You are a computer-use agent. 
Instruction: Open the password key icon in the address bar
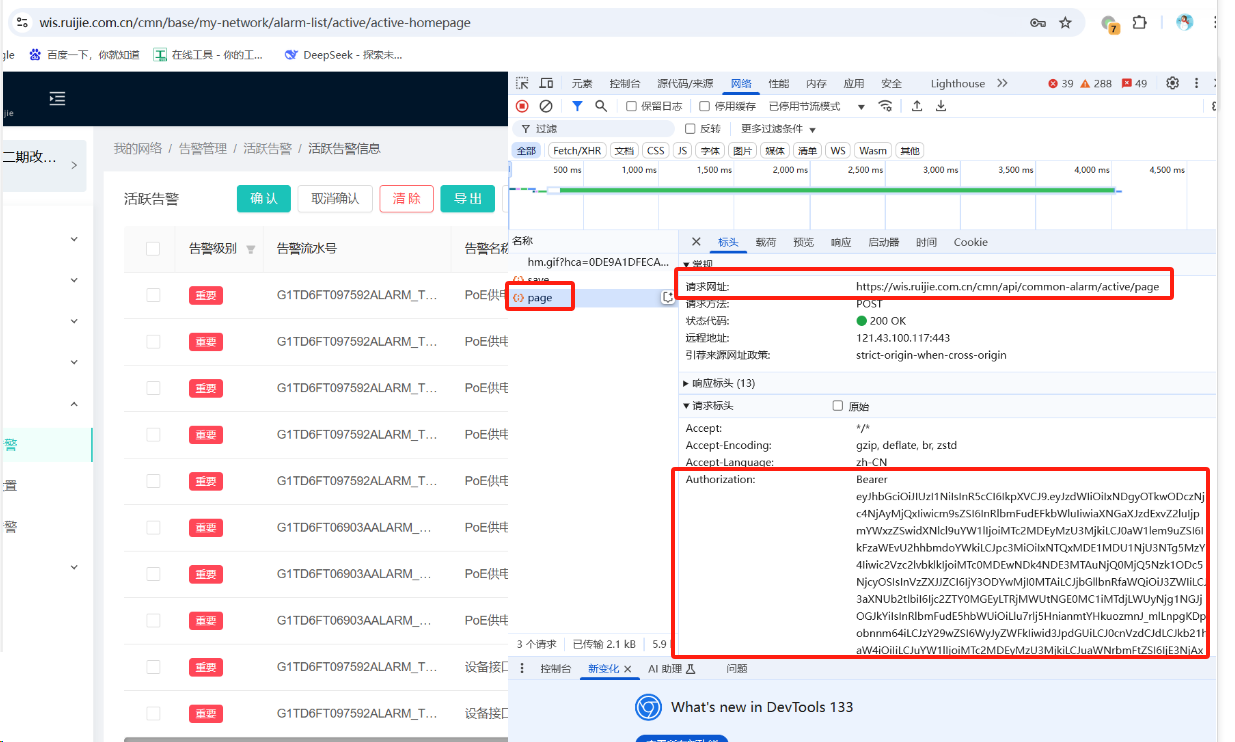(1038, 22)
